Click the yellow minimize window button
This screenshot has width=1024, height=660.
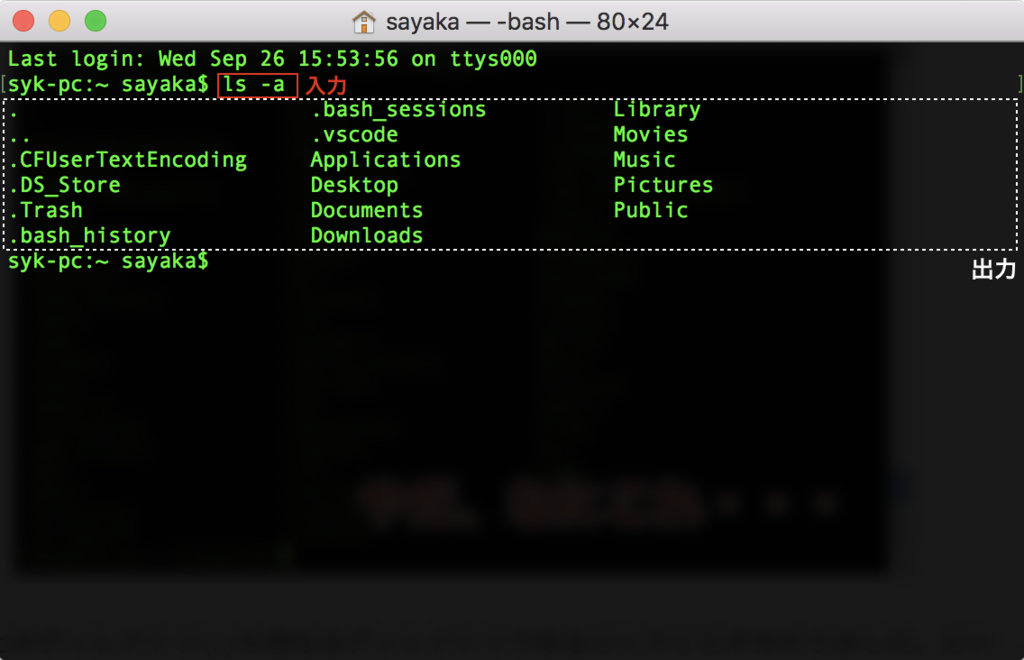click(x=59, y=21)
